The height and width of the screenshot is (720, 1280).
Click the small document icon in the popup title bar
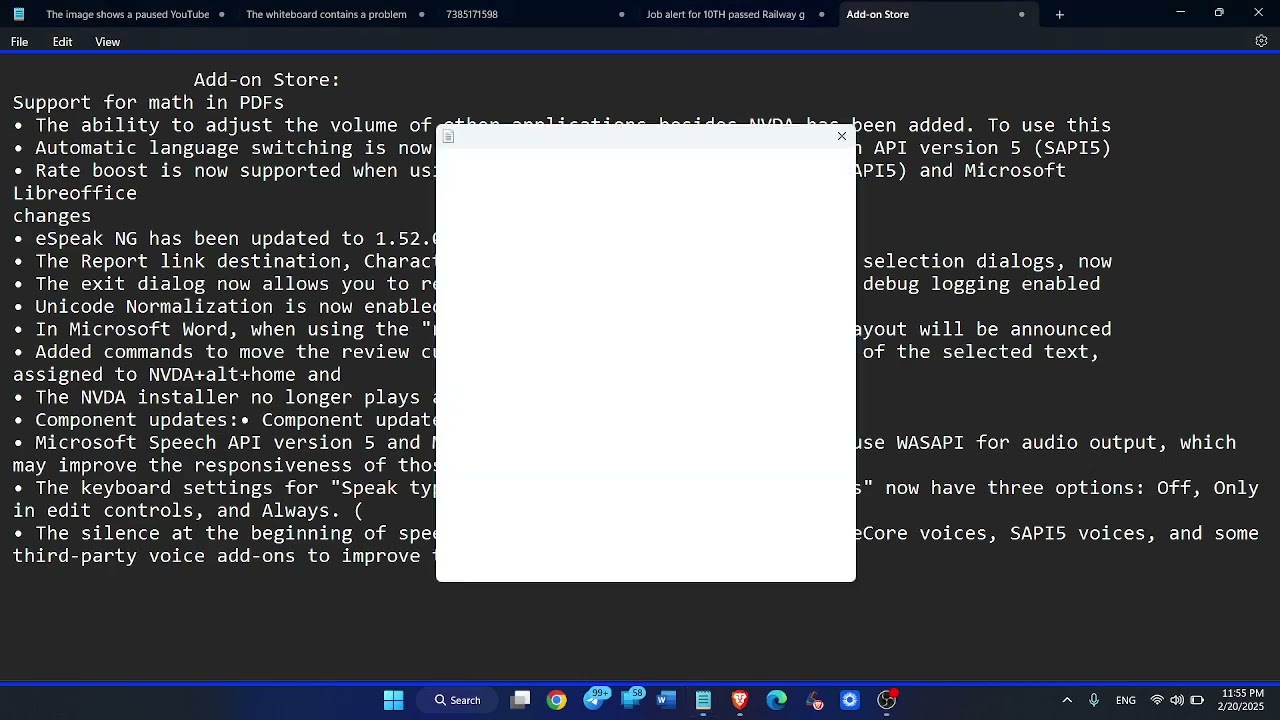coord(448,137)
